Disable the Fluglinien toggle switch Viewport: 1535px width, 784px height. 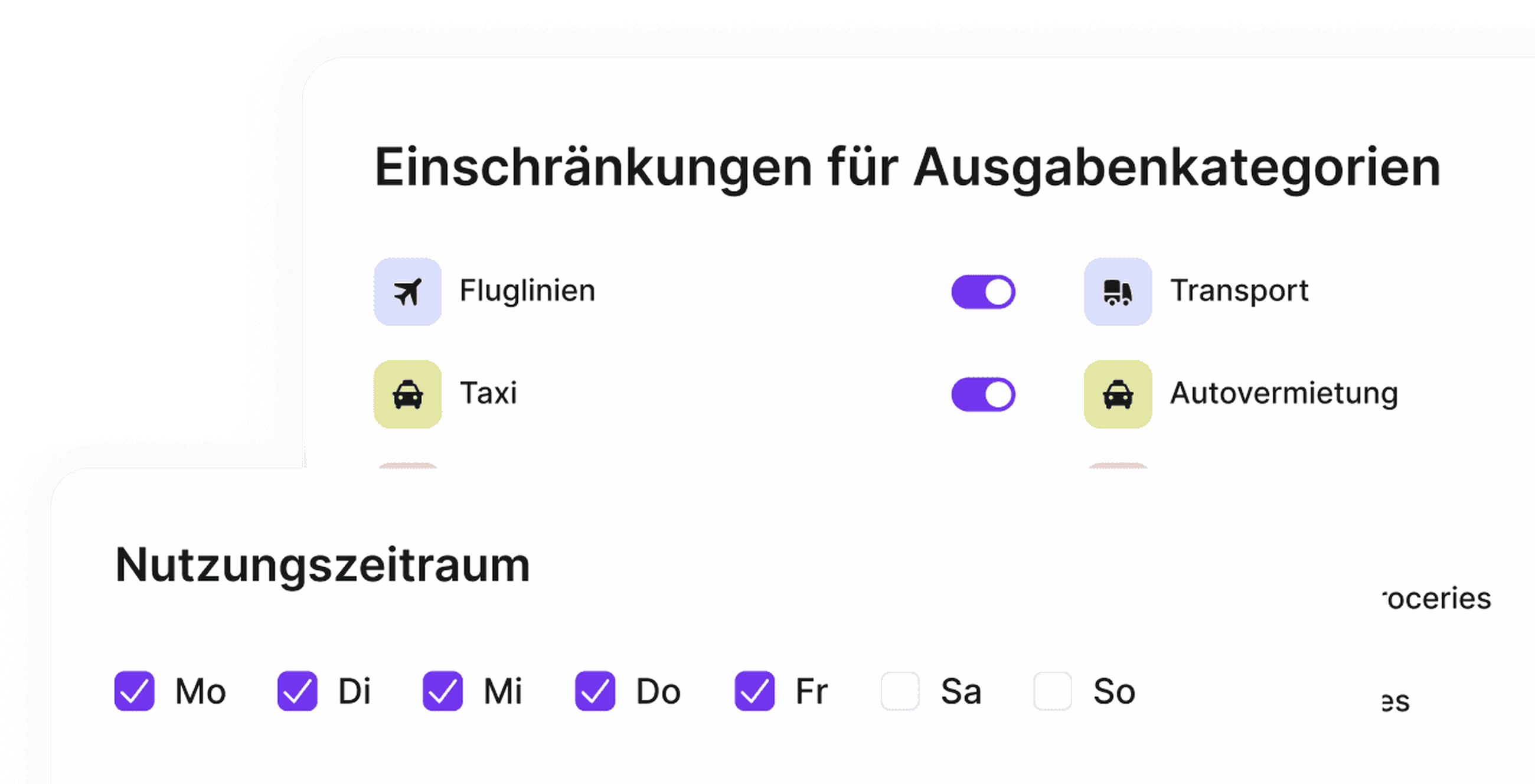click(983, 292)
